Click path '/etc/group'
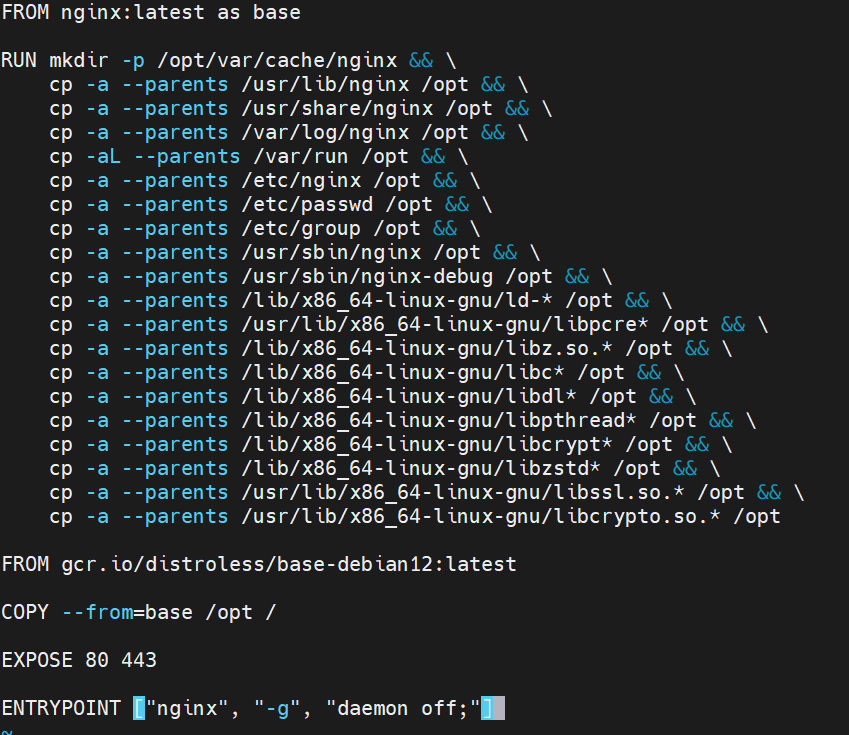This screenshot has width=849, height=735. pos(301,229)
